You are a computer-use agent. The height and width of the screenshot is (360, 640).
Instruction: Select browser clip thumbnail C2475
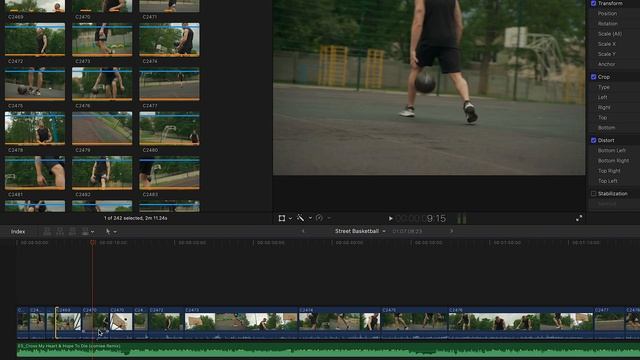tap(35, 84)
